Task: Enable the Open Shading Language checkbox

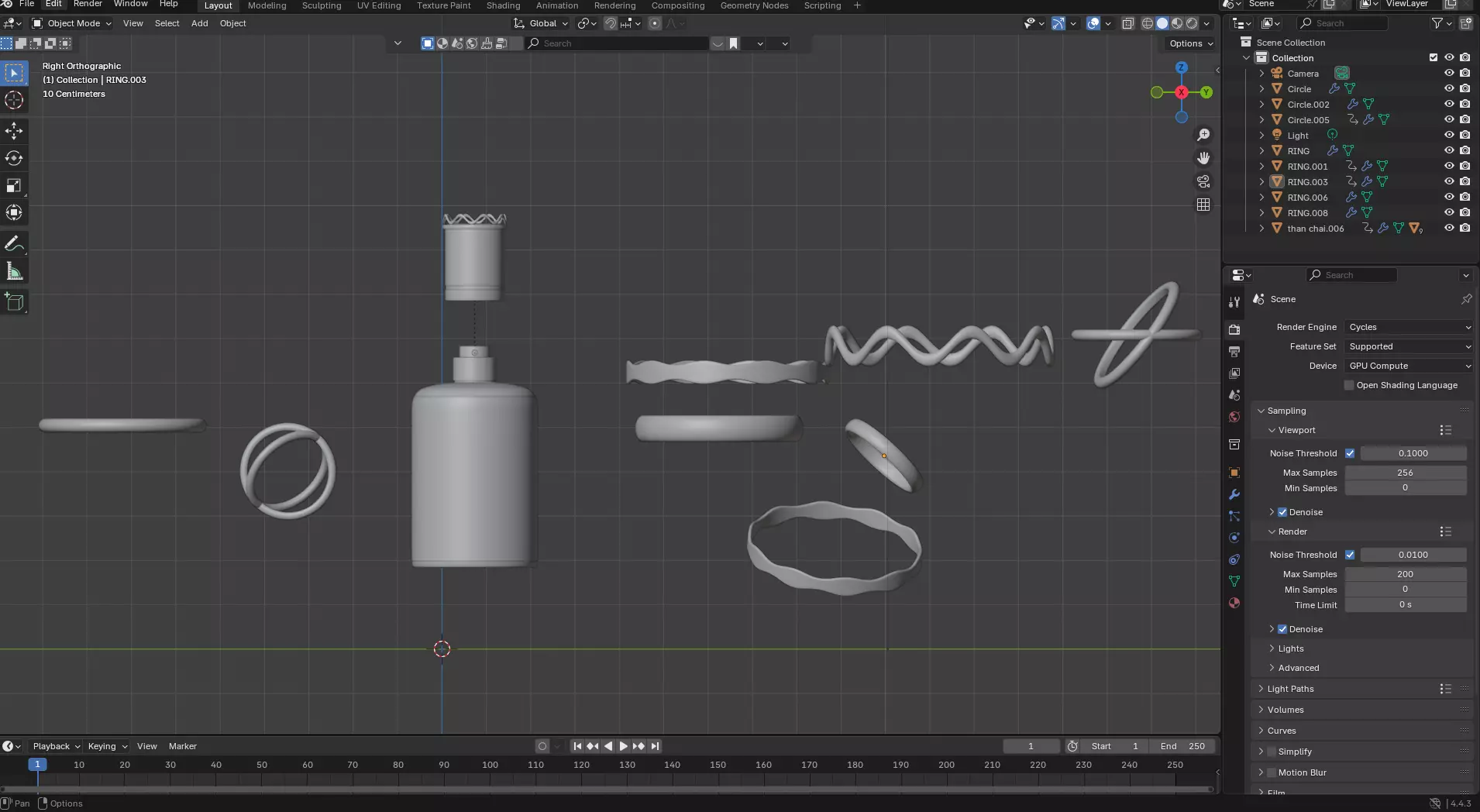Action: tap(1349, 385)
